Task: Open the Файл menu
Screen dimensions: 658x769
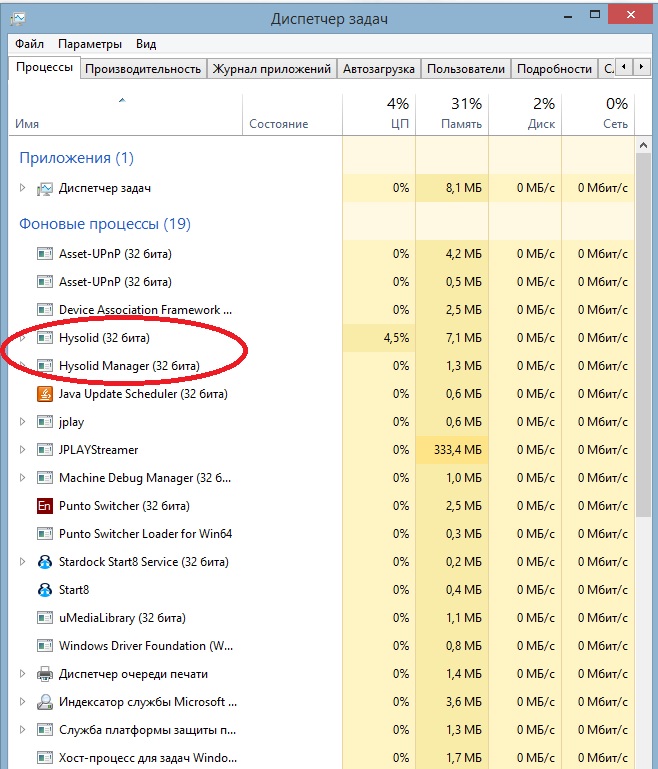Action: pos(29,44)
